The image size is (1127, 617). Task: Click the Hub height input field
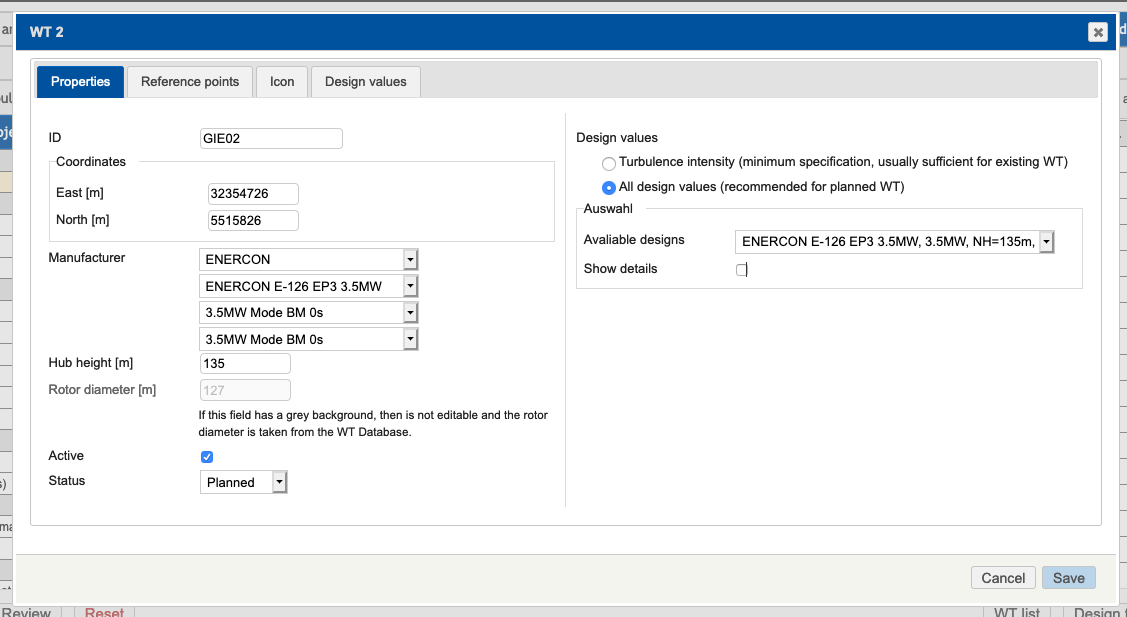245,363
